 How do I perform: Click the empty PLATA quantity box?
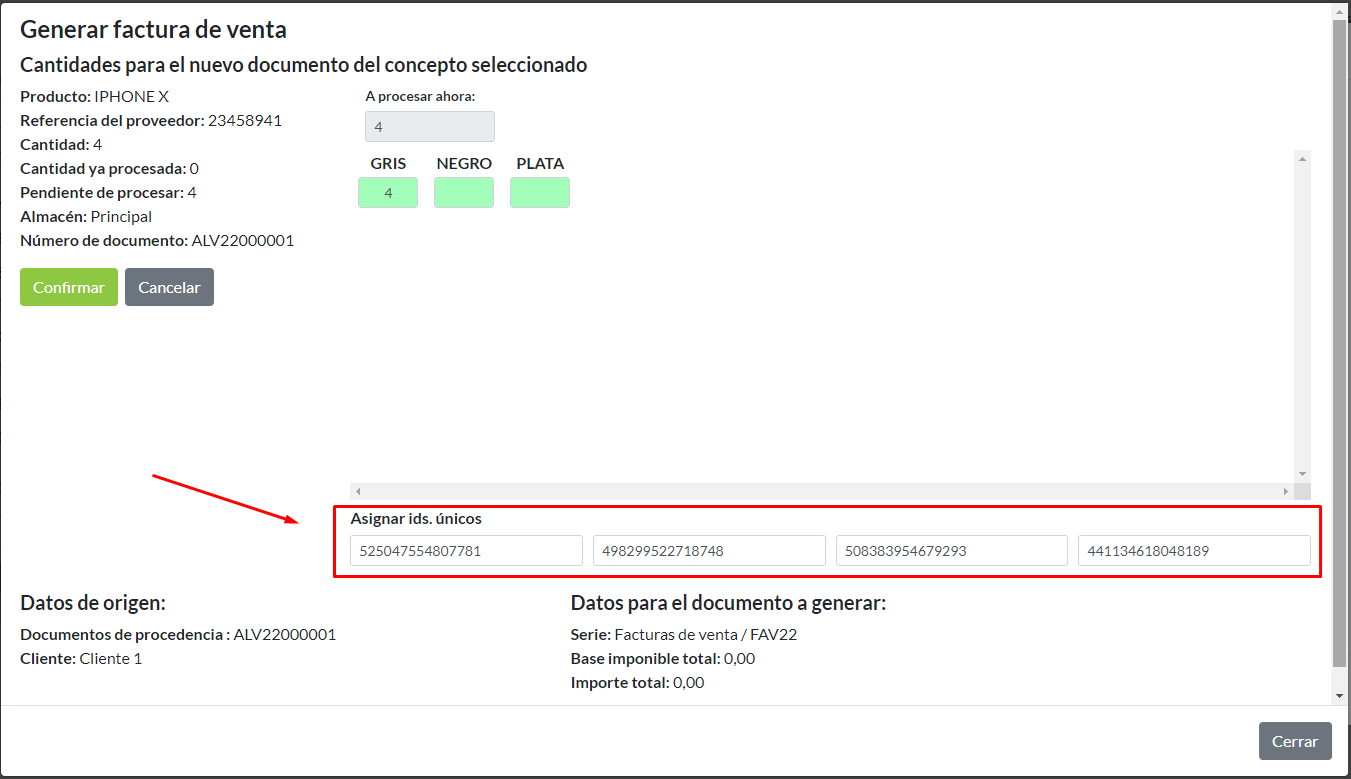point(540,193)
